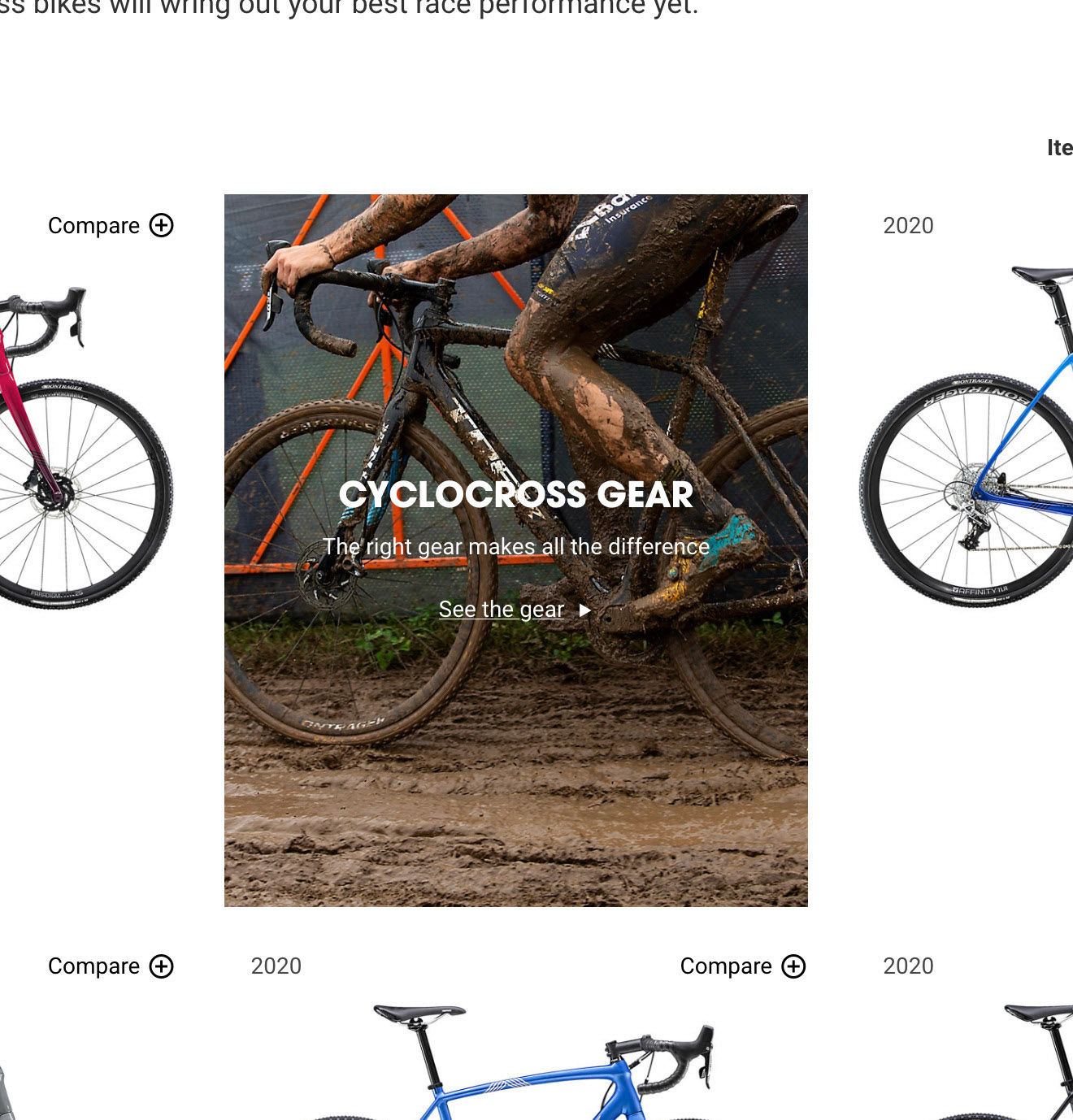The width and height of the screenshot is (1073, 1120).
Task: Toggle the top-left Compare label
Action: pyautogui.click(x=93, y=225)
